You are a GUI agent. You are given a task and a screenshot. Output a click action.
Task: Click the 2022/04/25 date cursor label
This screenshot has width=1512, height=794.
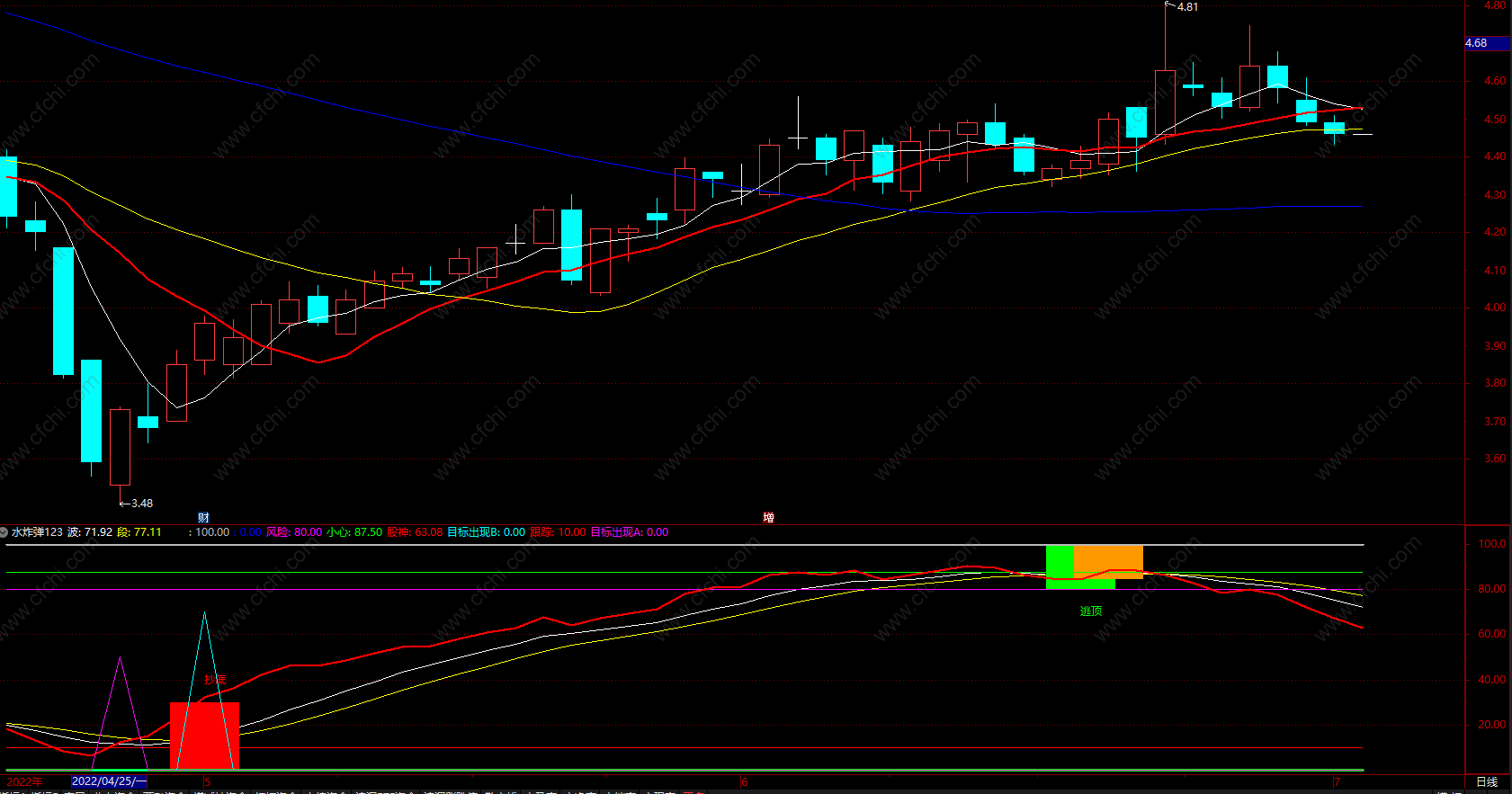click(x=109, y=781)
